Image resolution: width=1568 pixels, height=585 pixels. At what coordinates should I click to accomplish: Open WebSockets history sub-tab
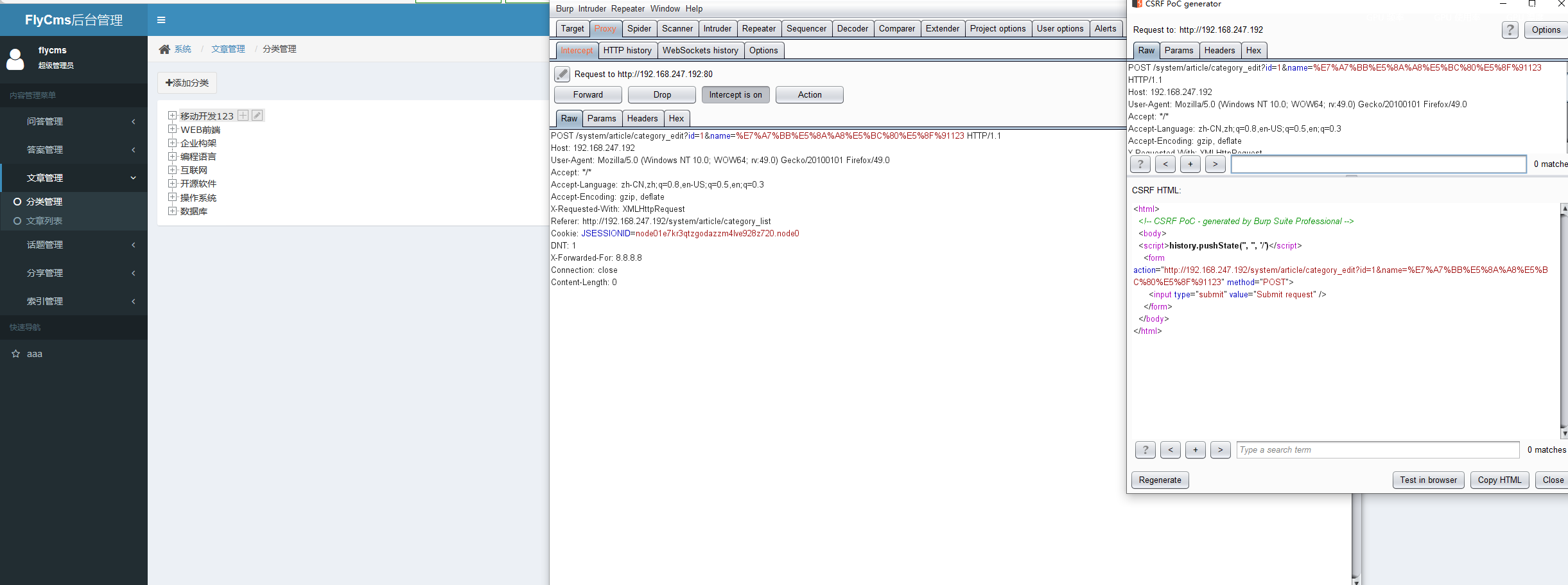coord(701,50)
